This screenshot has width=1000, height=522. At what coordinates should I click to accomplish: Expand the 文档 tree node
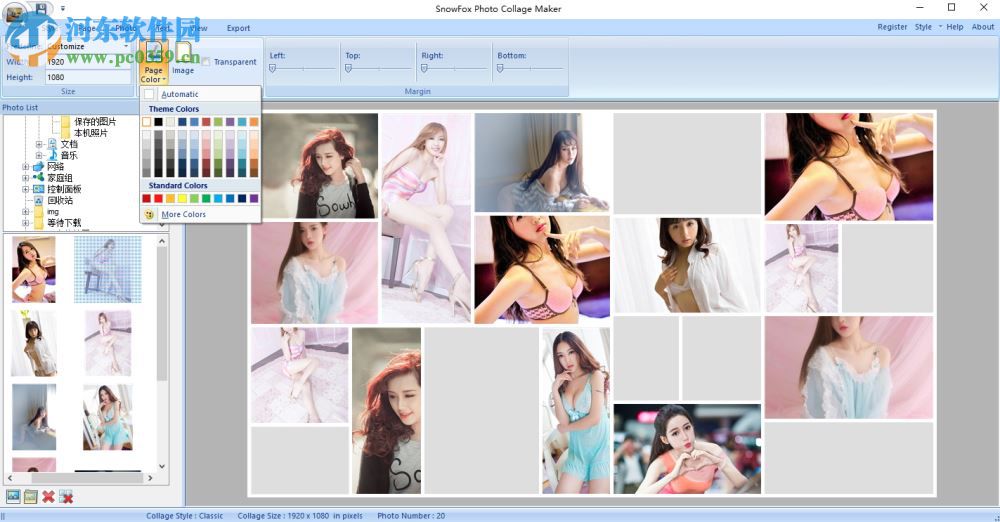click(39, 144)
